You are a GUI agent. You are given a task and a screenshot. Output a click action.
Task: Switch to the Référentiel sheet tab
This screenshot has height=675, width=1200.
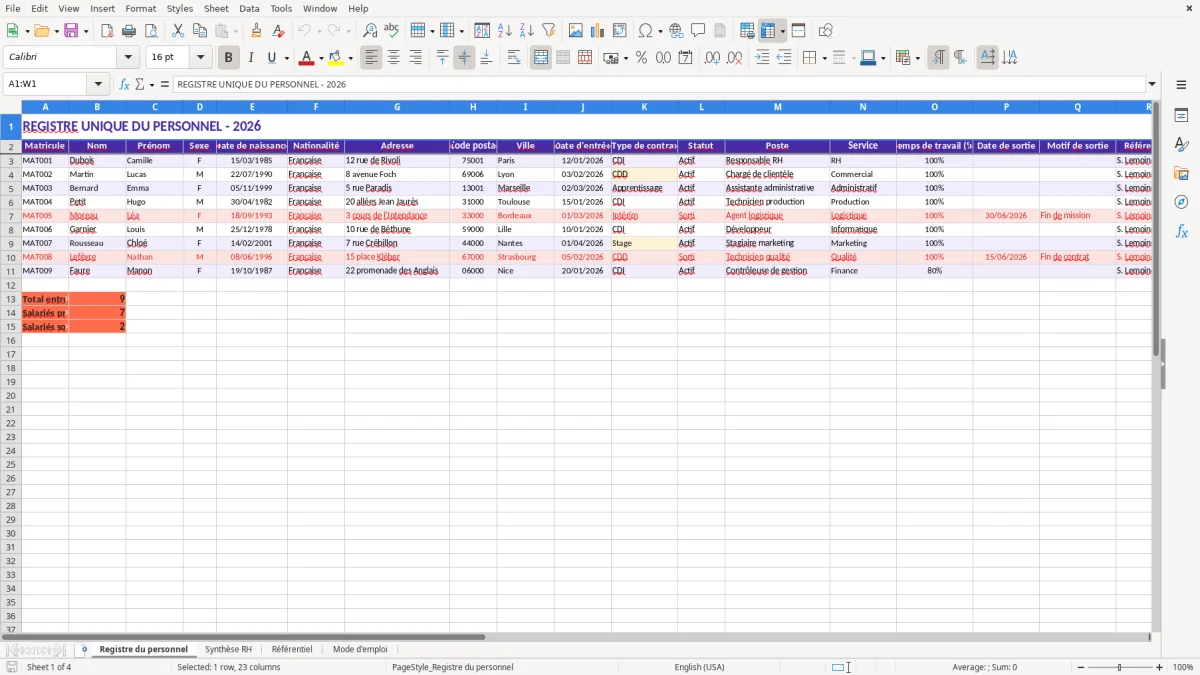292,649
